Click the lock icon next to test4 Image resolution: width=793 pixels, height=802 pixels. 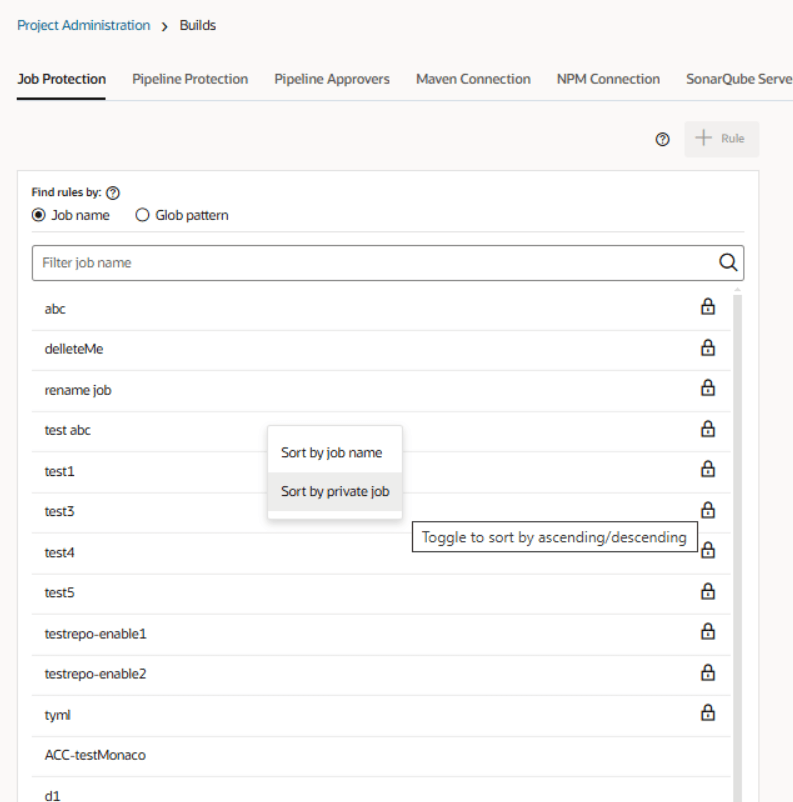click(x=708, y=550)
